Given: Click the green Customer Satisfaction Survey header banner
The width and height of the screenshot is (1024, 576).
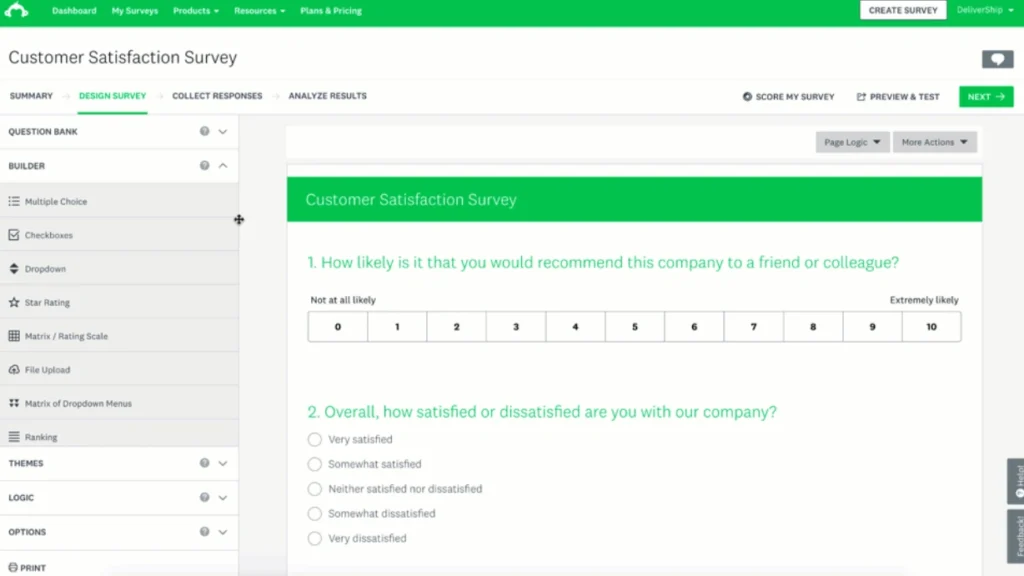Looking at the screenshot, I should [x=634, y=199].
